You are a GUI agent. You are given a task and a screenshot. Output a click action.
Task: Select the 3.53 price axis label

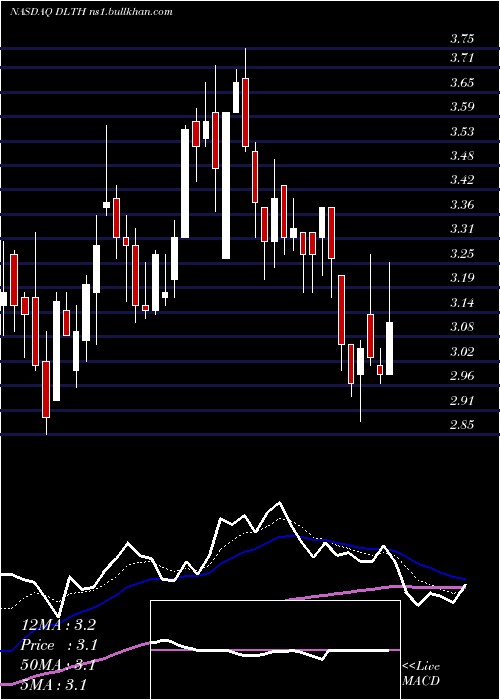462,132
